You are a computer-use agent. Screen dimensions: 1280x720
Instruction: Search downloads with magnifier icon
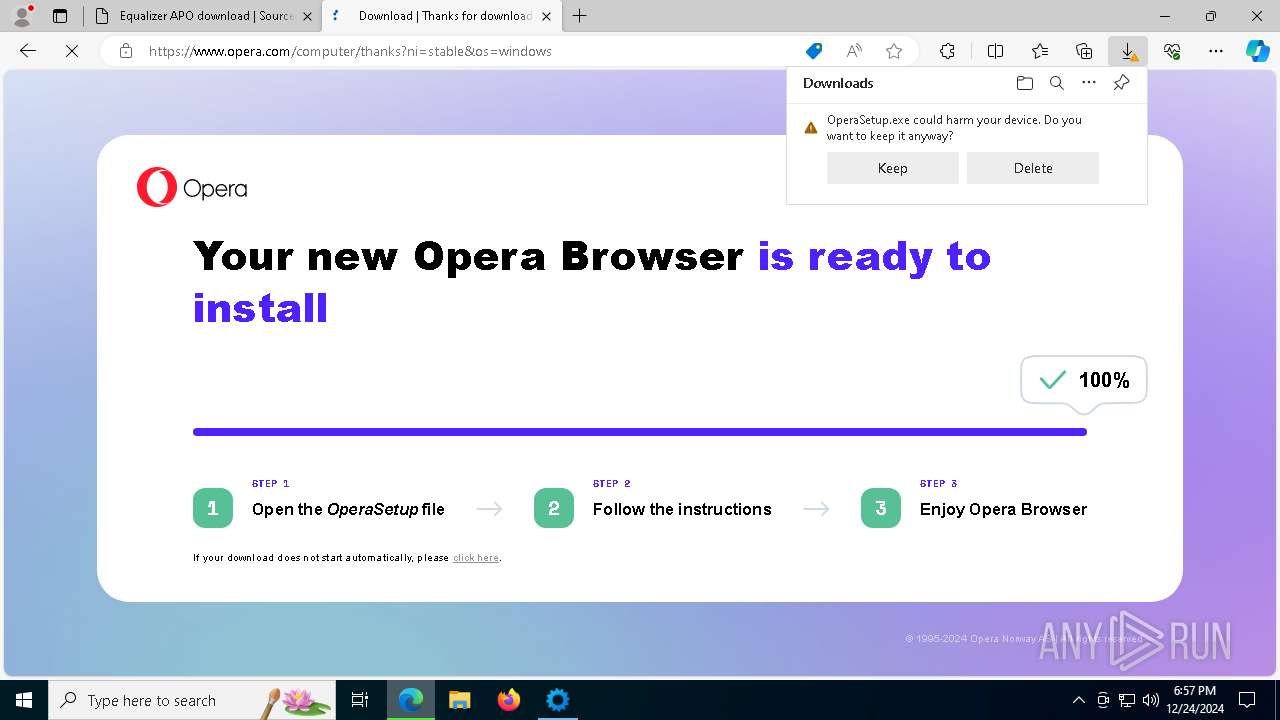(1056, 83)
